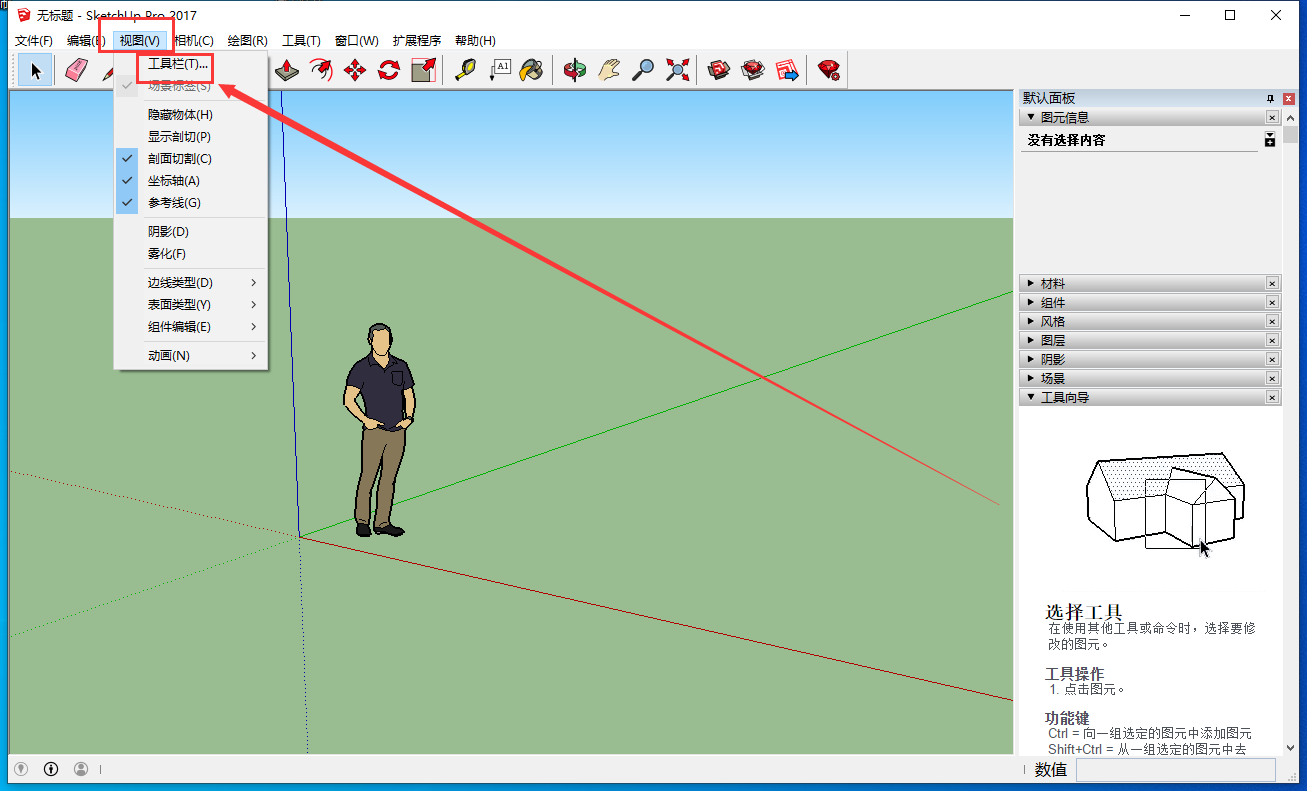
Task: Open the 相机(C) menu
Action: 194,41
